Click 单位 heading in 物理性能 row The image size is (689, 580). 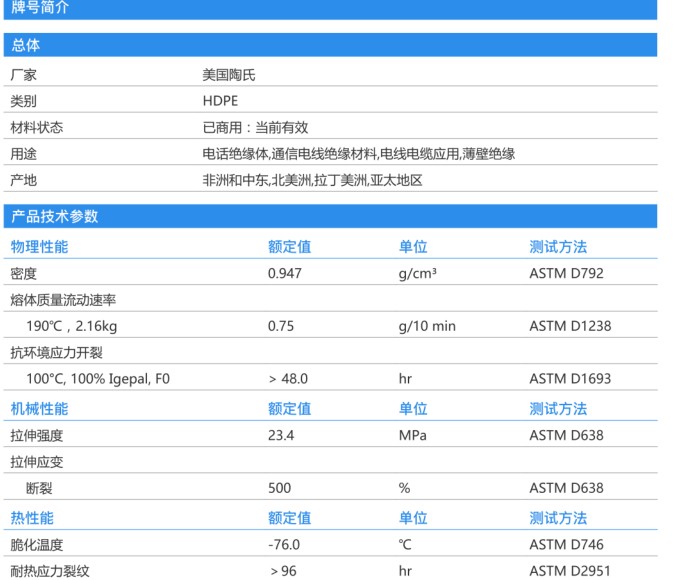click(413, 247)
